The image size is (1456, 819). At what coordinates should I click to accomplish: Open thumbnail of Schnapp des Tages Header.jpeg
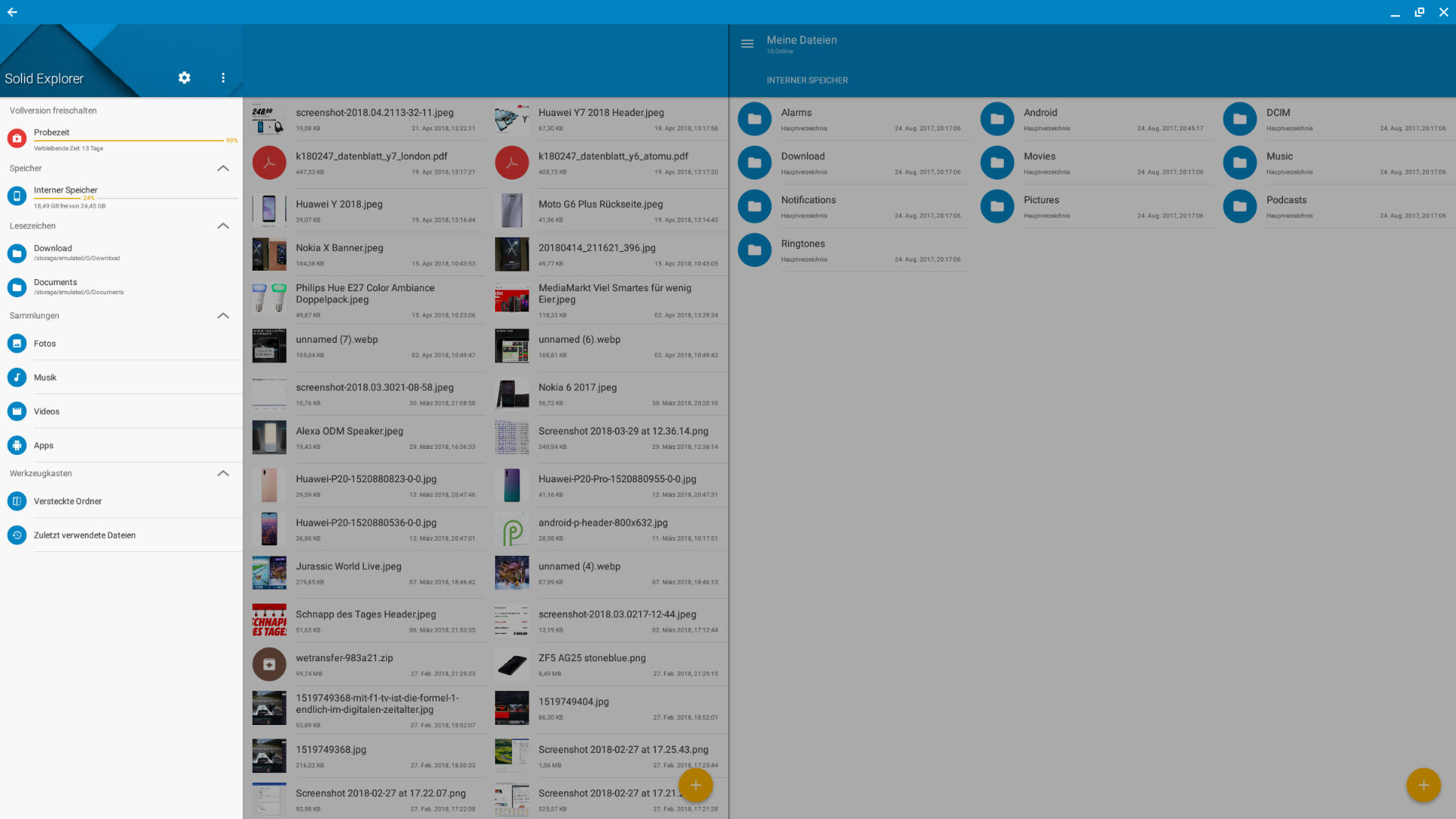click(269, 620)
